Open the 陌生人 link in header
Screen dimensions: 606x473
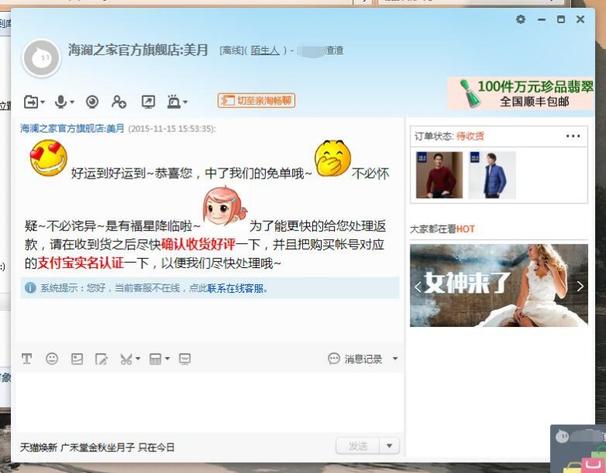[265, 51]
